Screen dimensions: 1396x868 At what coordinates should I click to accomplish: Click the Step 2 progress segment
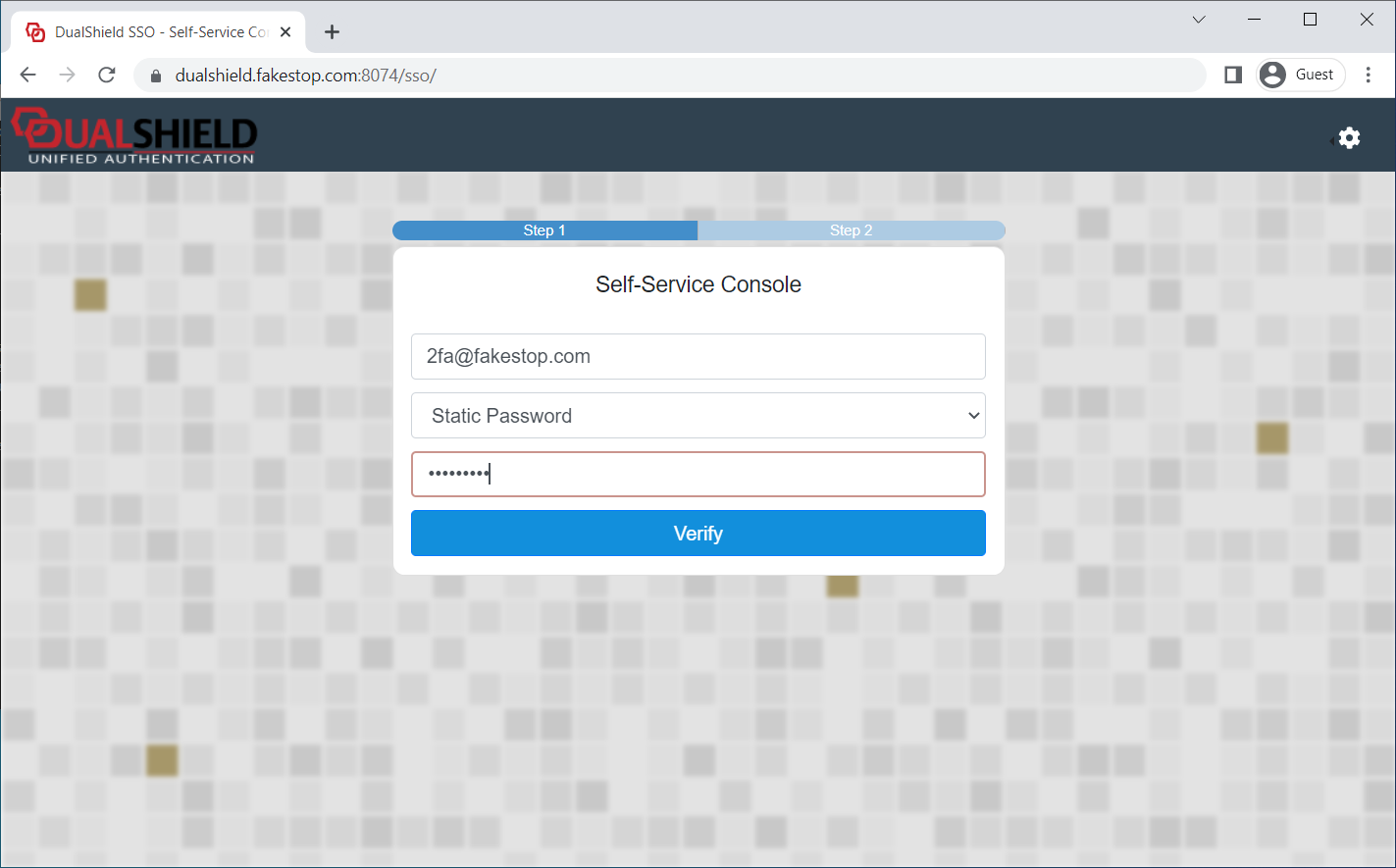pos(851,230)
